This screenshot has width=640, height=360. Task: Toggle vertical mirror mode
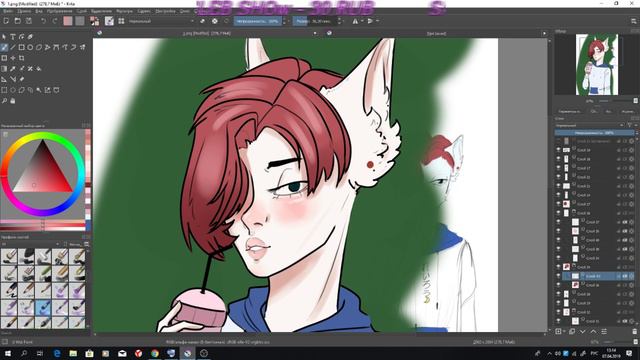tap(370, 21)
